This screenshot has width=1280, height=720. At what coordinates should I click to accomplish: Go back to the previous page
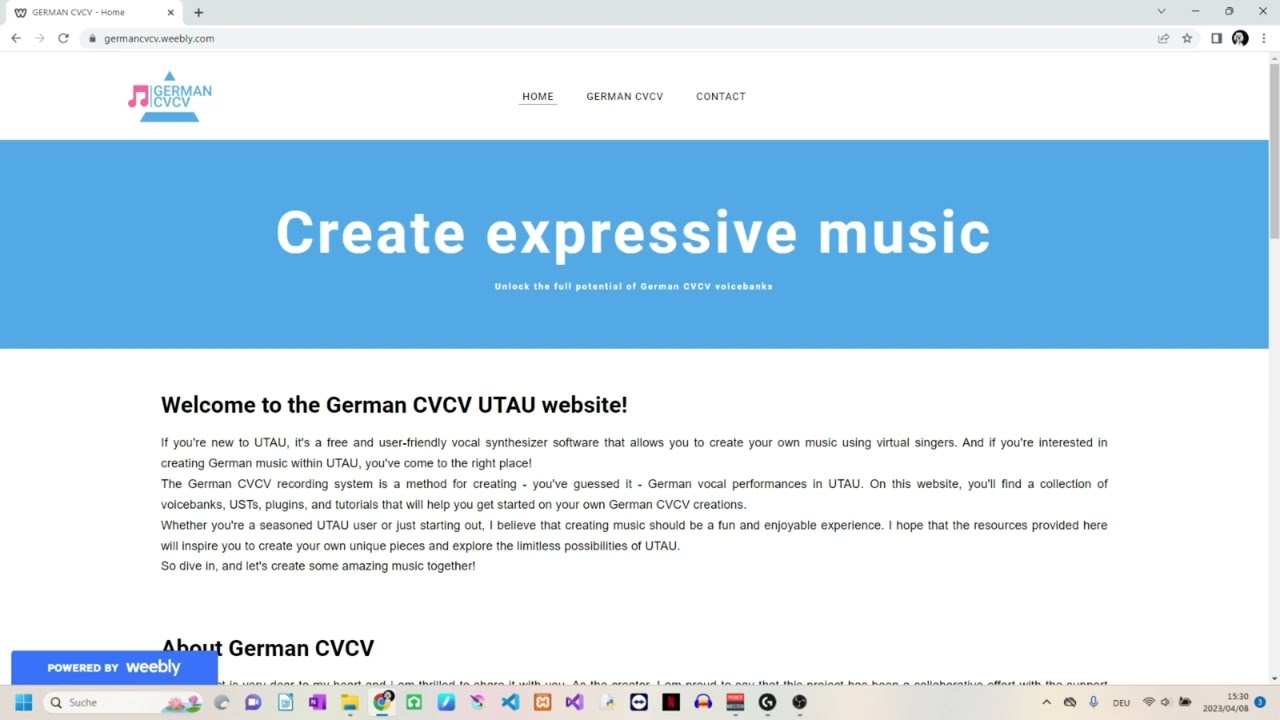click(16, 38)
